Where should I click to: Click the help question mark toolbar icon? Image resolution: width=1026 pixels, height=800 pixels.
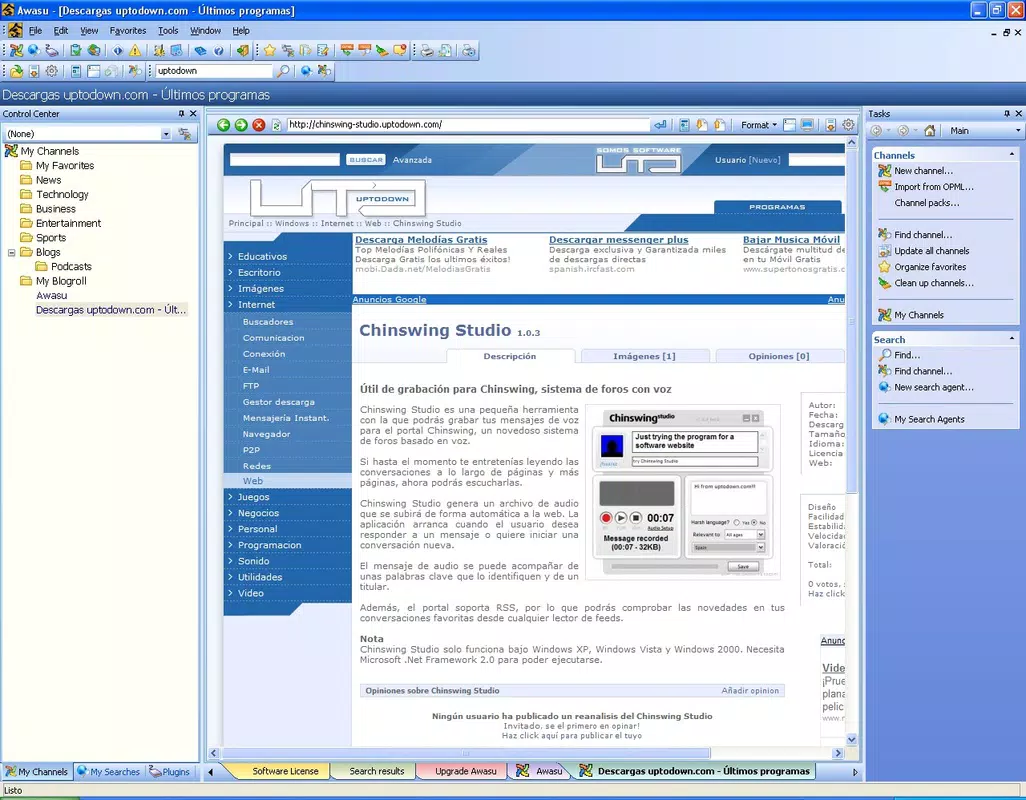(219, 50)
